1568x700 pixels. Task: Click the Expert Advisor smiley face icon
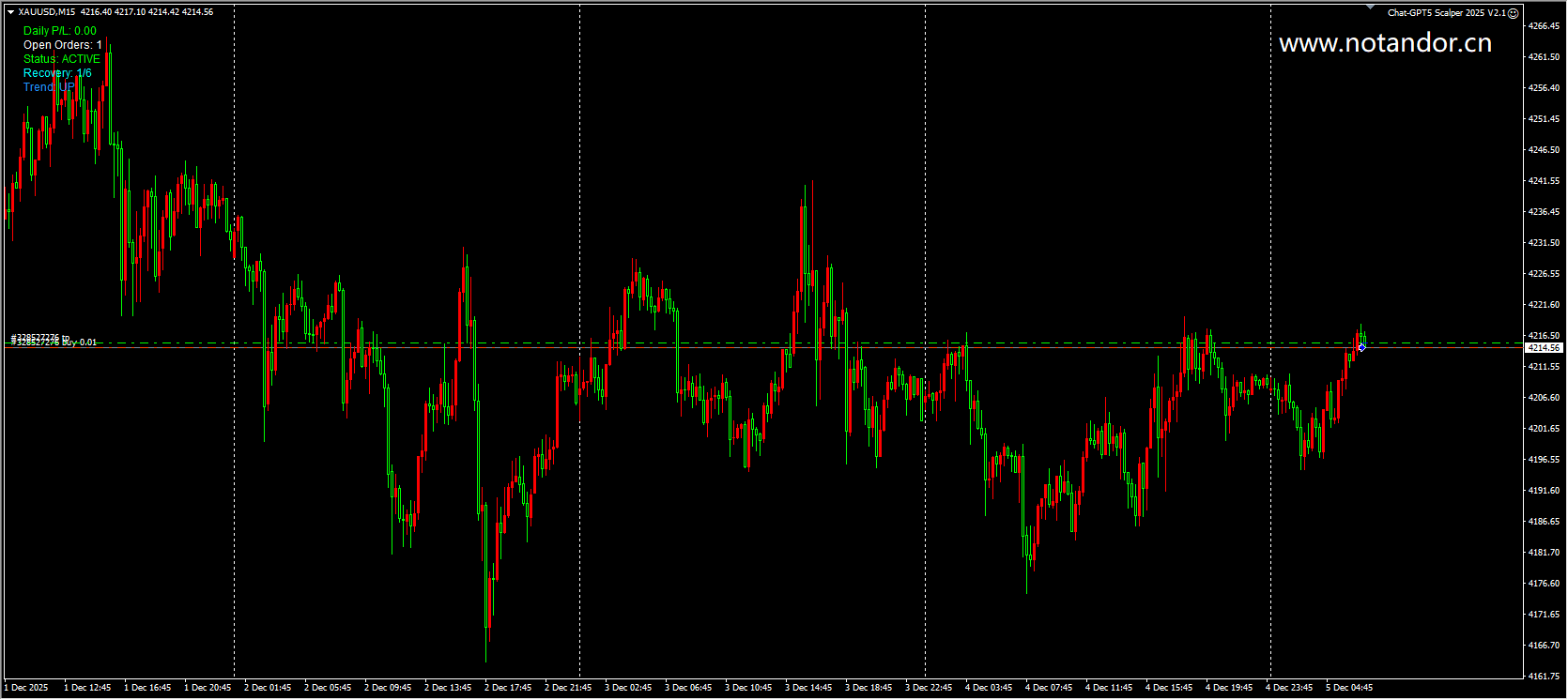[1513, 13]
